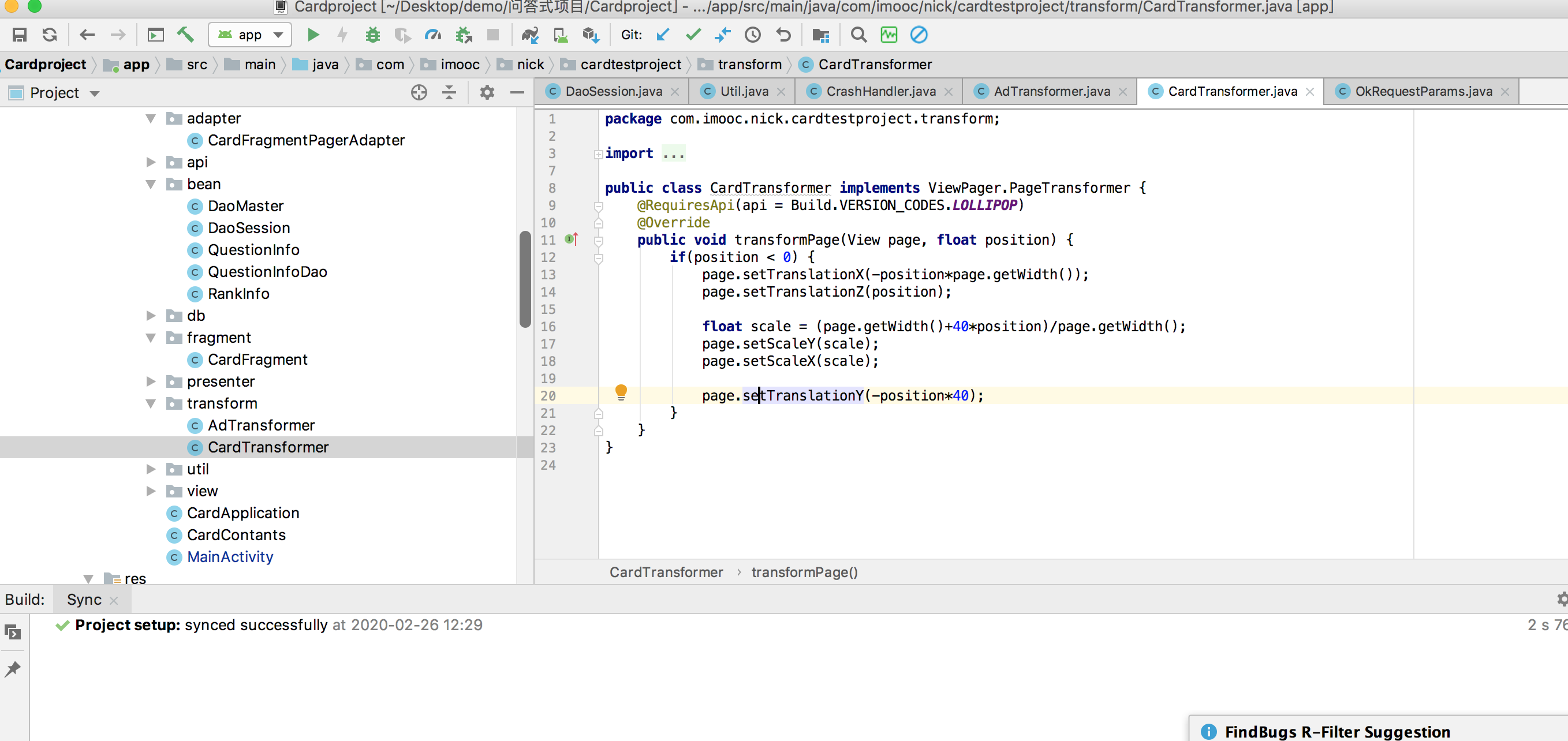Click the Stop square icon
Image resolution: width=1568 pixels, height=741 pixels.
pyautogui.click(x=493, y=35)
